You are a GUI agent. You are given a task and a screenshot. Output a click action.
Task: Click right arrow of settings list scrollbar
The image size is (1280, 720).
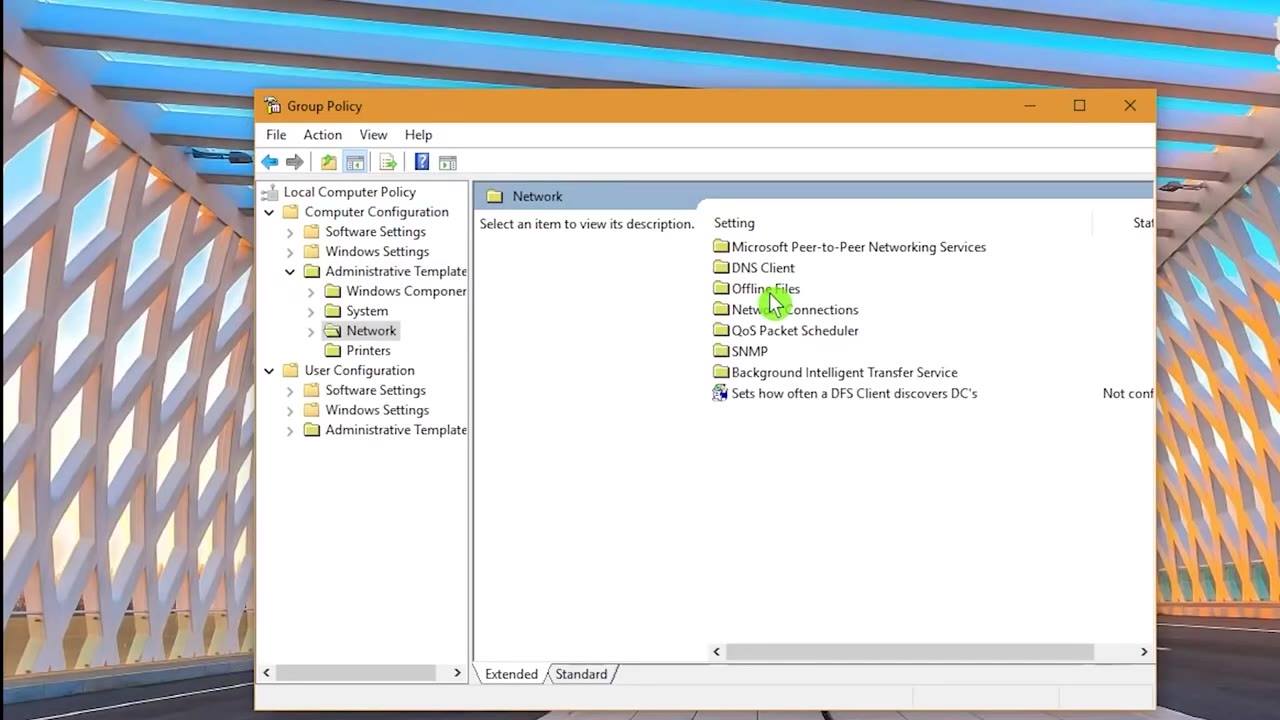click(x=1144, y=652)
